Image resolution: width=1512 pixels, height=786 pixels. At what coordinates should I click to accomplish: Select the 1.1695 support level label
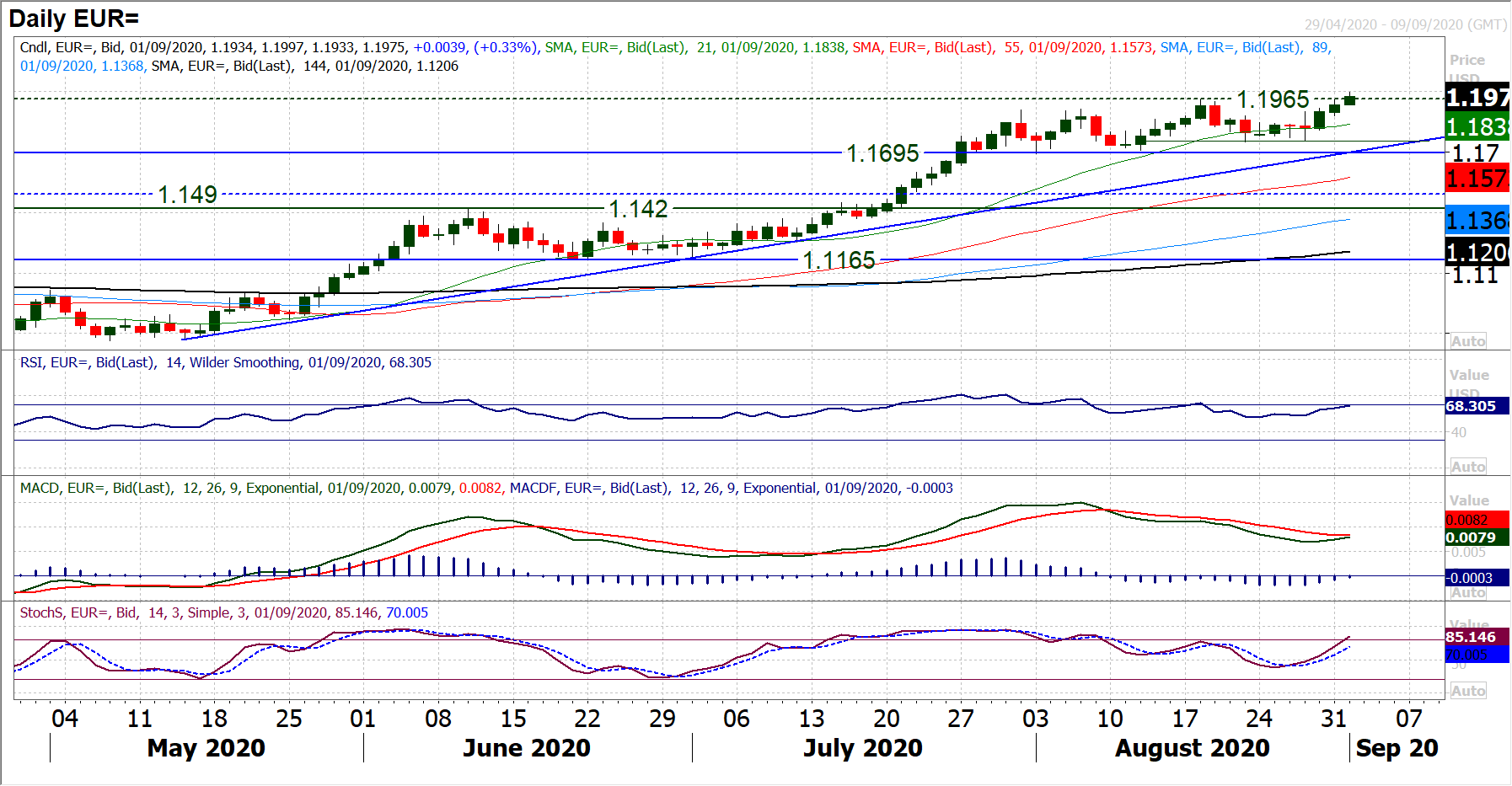[882, 153]
